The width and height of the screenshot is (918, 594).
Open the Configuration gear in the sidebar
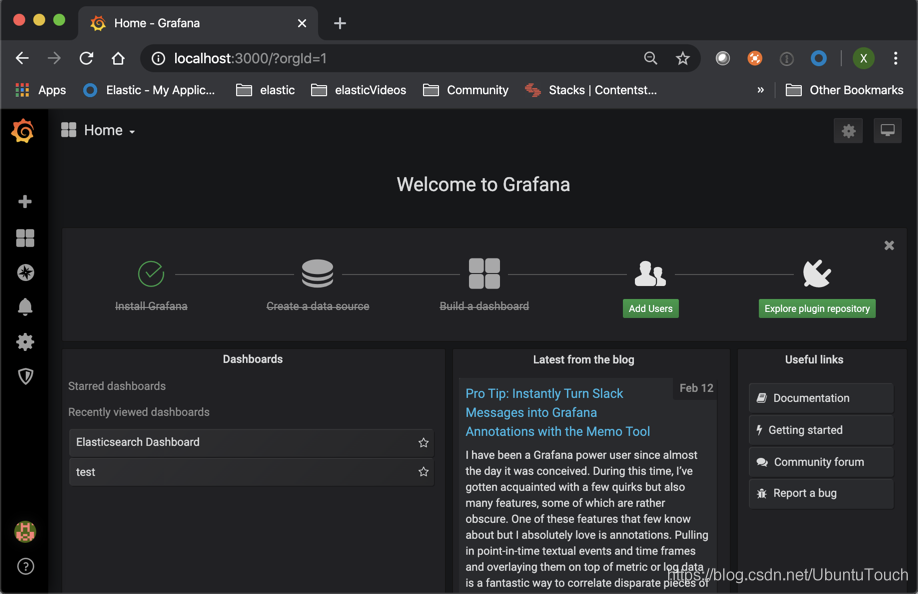(25, 342)
